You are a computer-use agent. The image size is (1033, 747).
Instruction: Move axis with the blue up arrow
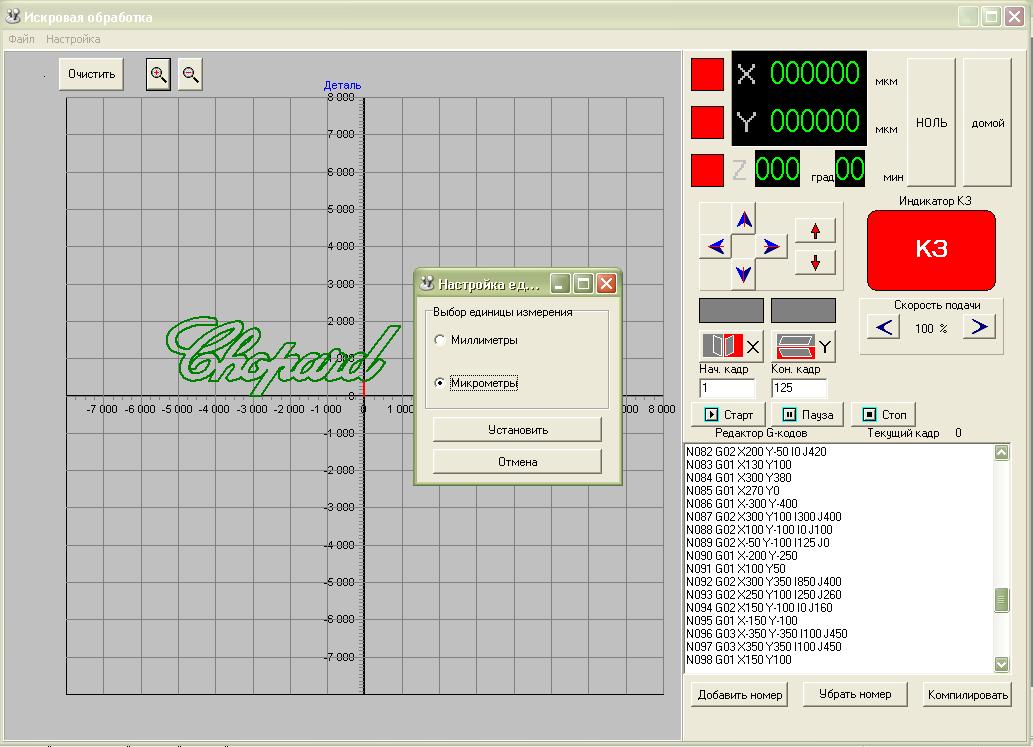(744, 219)
